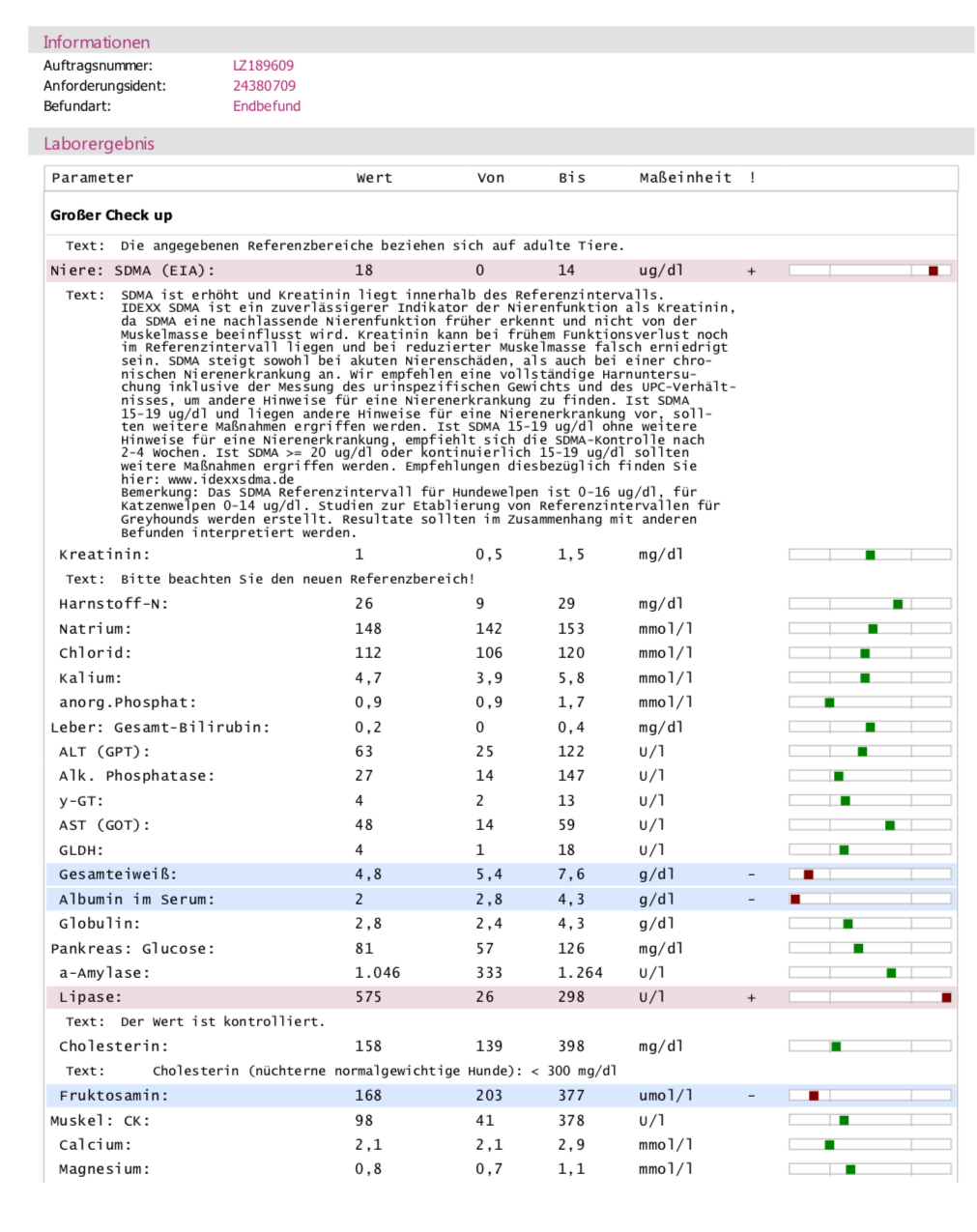Click the order number LZ189609
Viewport: 977px width, 1232px height.
coord(263,66)
